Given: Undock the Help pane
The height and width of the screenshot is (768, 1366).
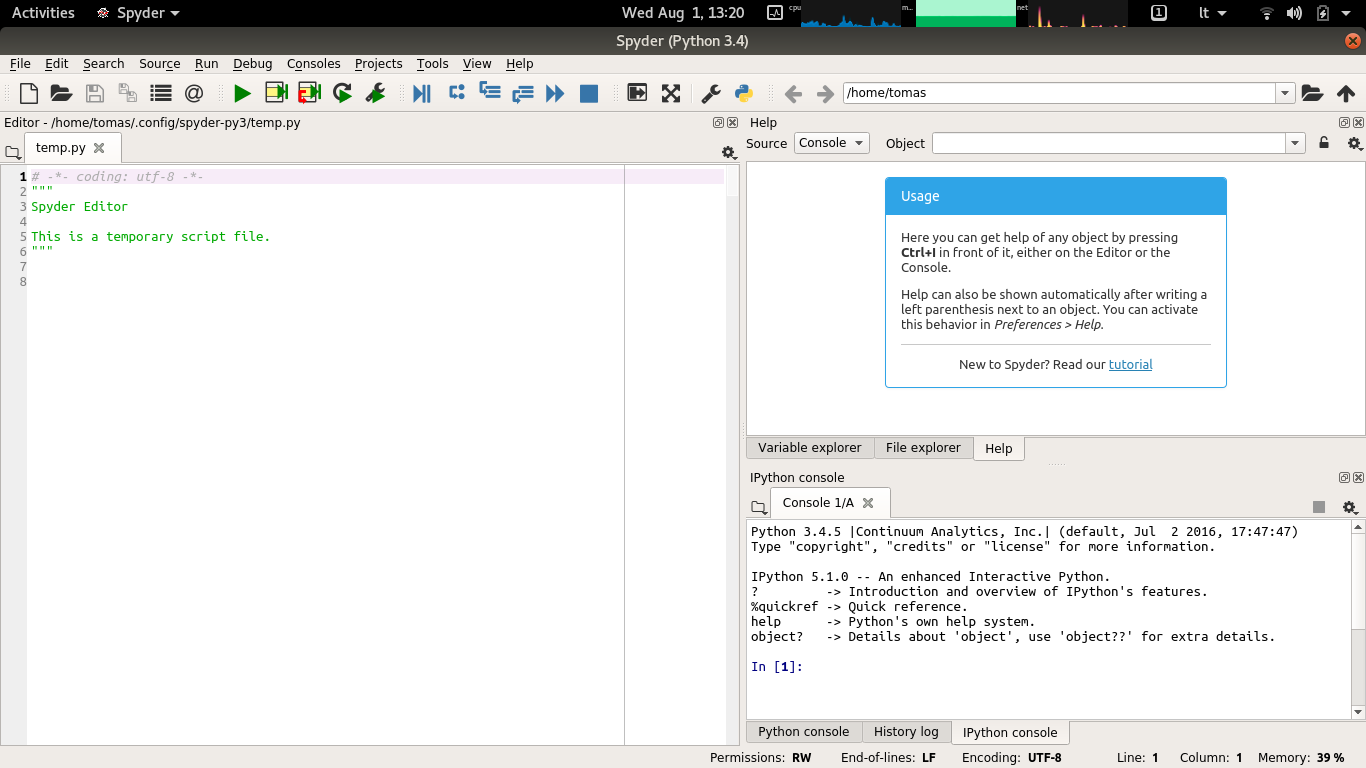Looking at the screenshot, I should tap(1345, 123).
